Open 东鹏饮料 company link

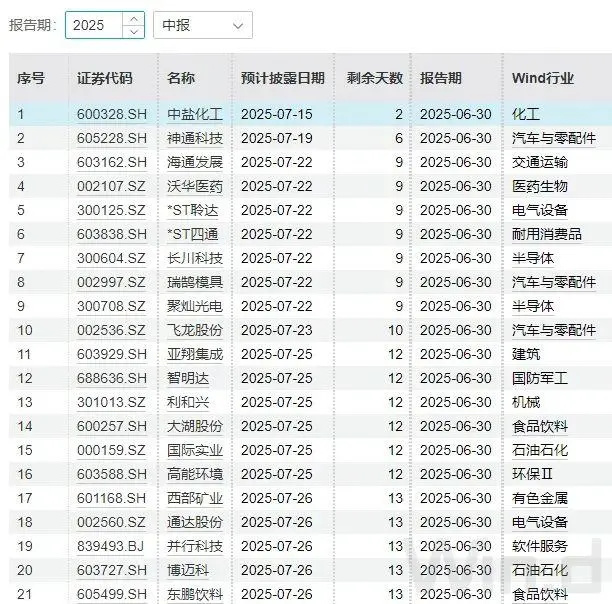coord(195,594)
